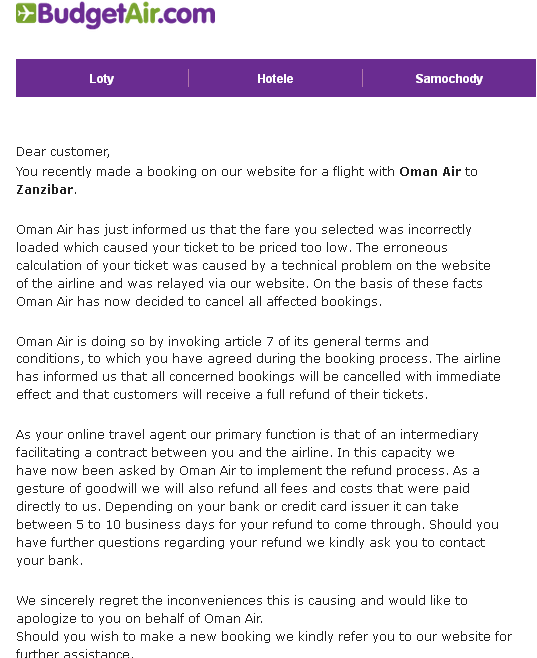
Task: Click the 'full refund of their tickets' text
Action: [x=347, y=394]
